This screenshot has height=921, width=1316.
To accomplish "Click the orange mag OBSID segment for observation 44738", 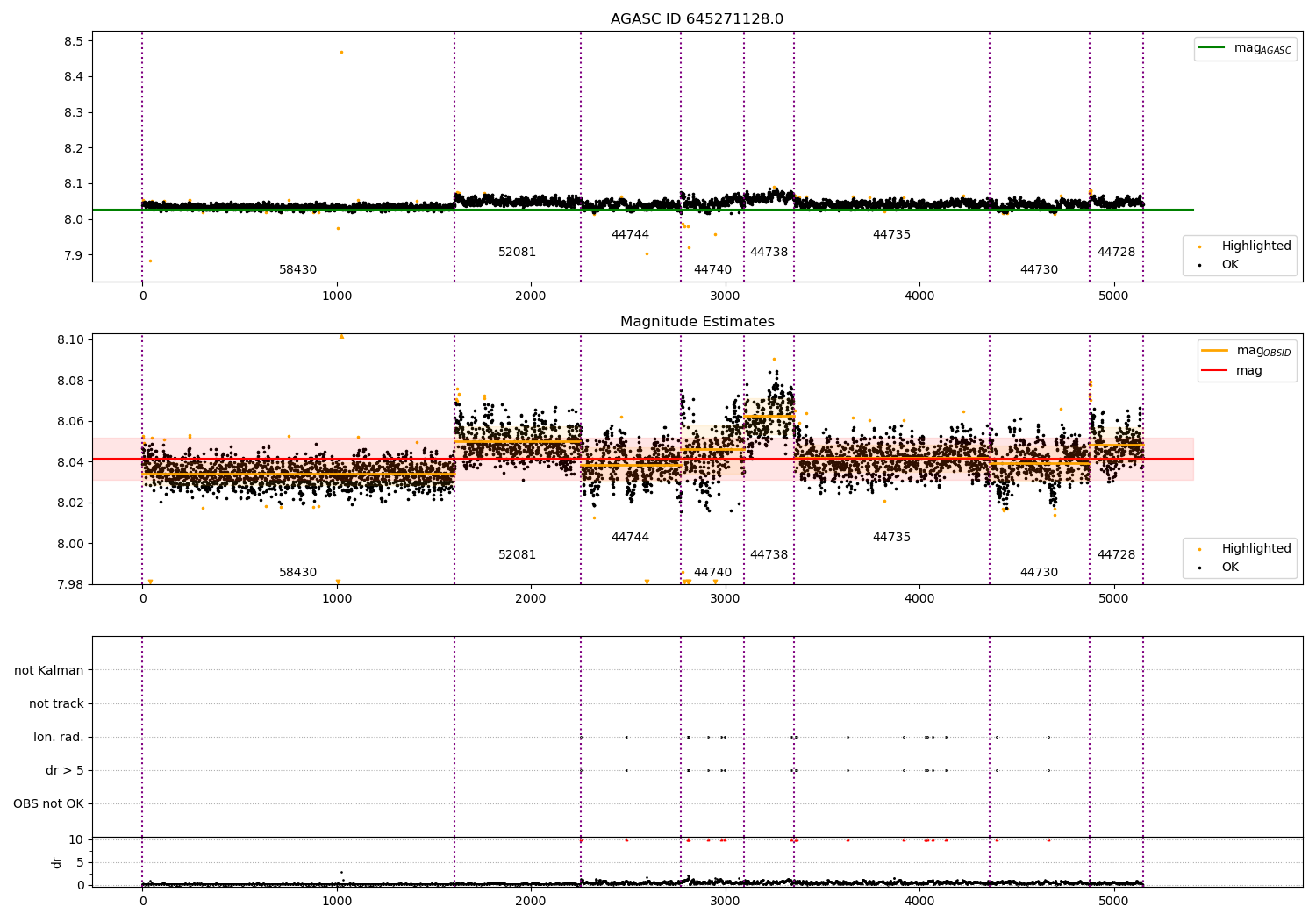I will tap(769, 416).
